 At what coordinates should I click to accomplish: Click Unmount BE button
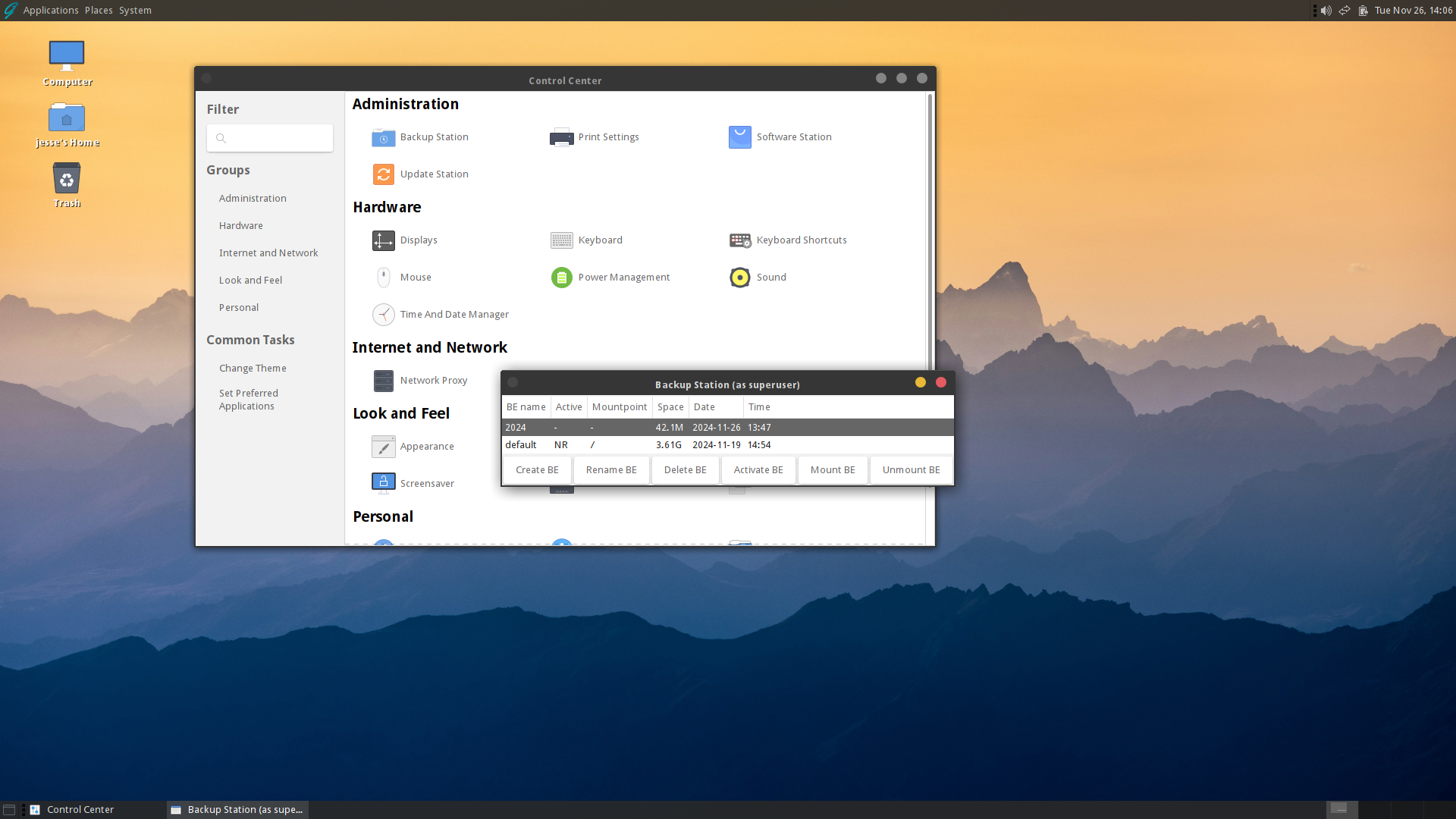tap(912, 470)
